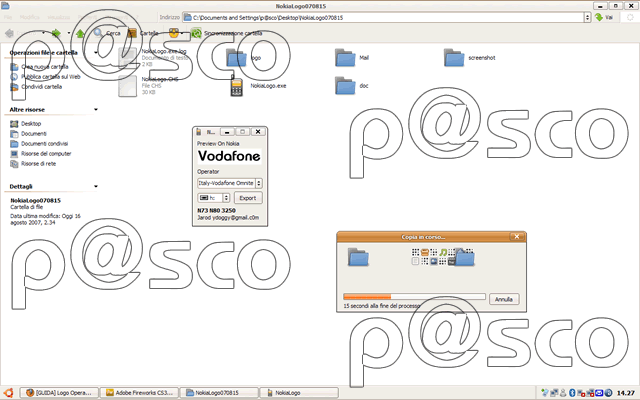Screen dimensions: 640x400
Task: Select the NokiaLogo.exe phone icon
Action: click(x=236, y=86)
